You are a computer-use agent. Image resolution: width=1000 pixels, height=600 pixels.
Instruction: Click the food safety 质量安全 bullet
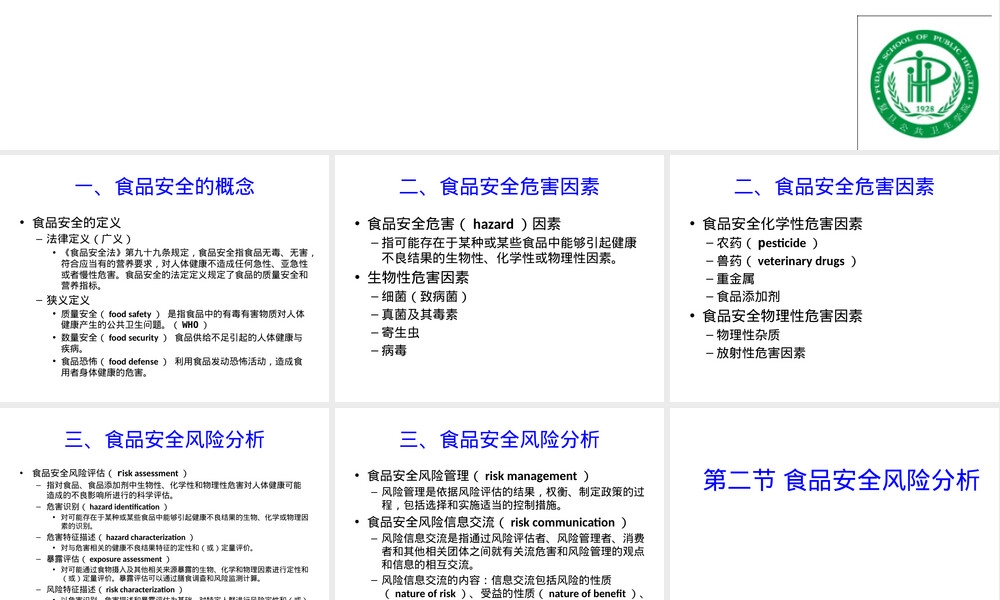183,319
